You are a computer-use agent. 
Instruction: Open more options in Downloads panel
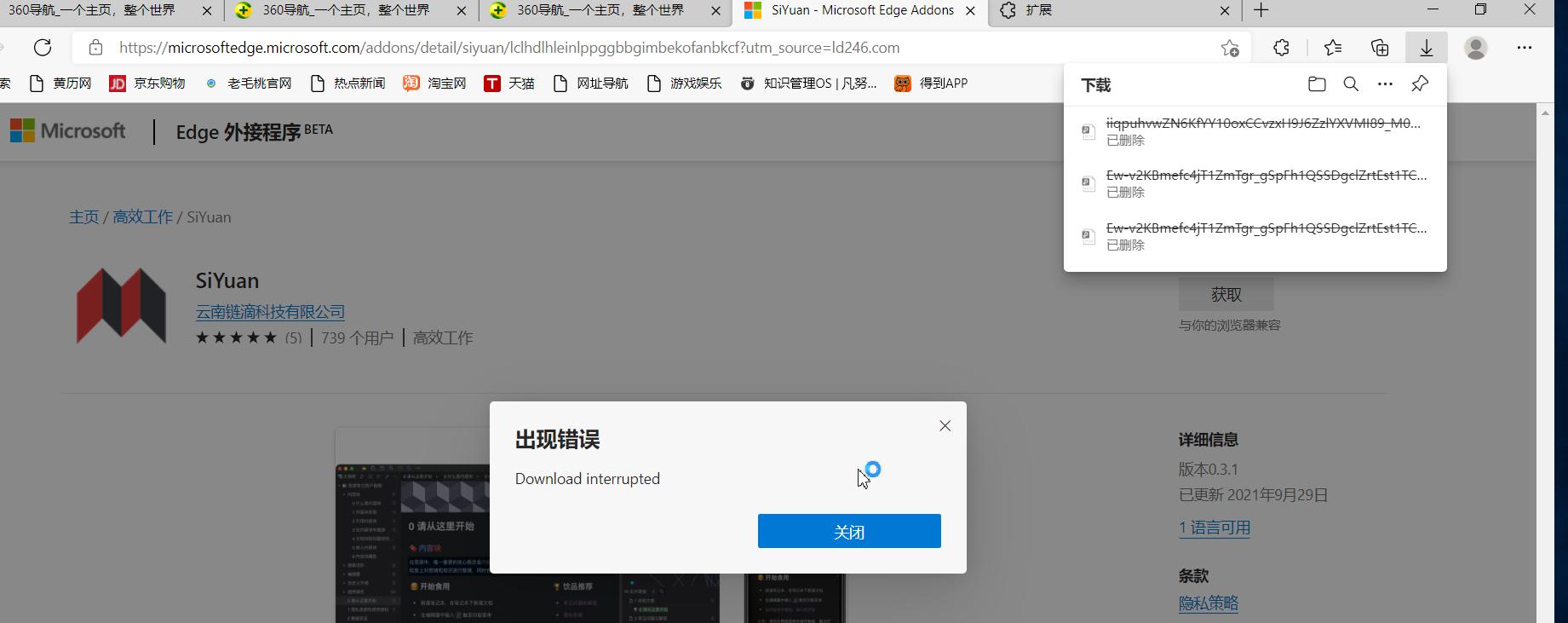click(1385, 84)
